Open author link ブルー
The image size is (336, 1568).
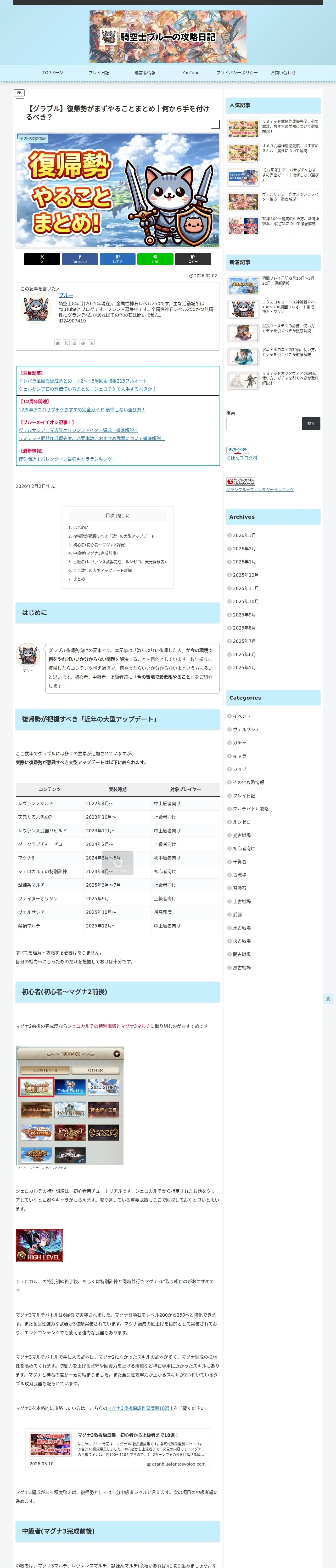[x=66, y=295]
